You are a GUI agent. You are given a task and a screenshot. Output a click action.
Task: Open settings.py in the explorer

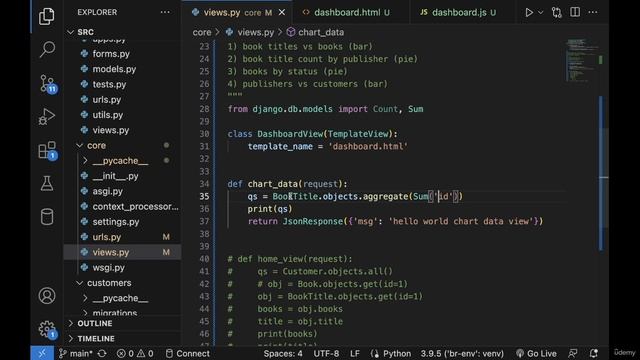pos(116,222)
